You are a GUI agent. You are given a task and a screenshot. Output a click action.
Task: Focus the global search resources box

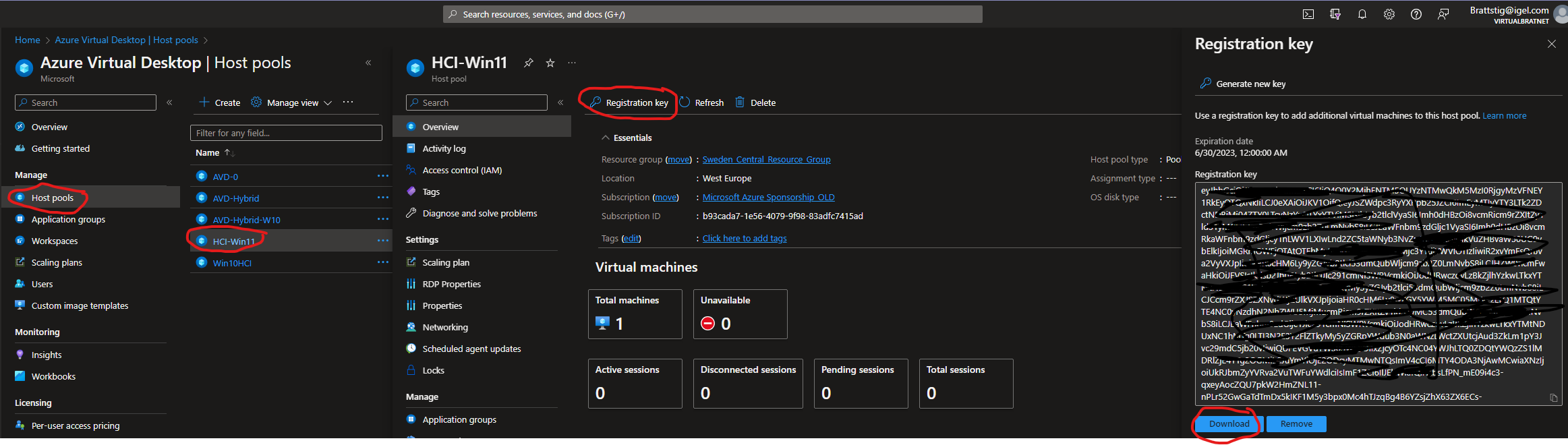pyautogui.click(x=712, y=14)
